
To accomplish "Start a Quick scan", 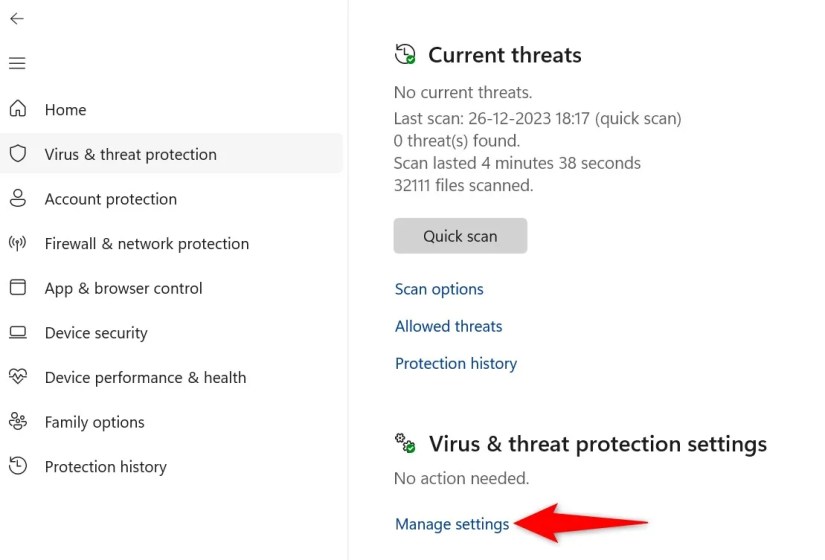I will [x=460, y=236].
